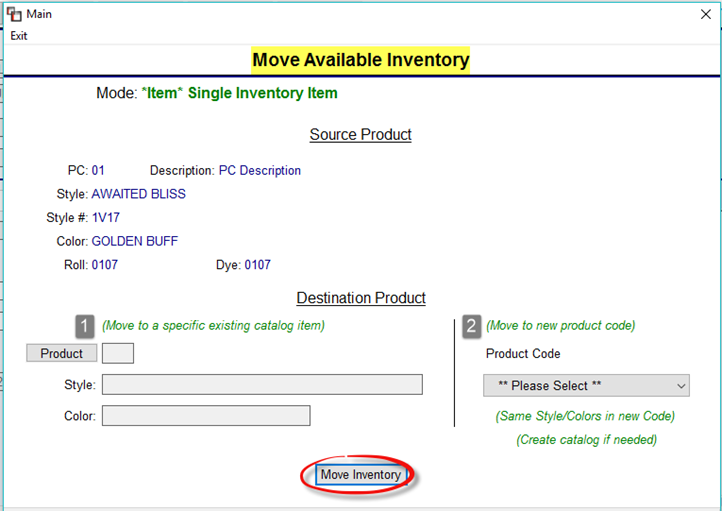
Task: Open the Product Code dropdown
Action: pos(586,385)
